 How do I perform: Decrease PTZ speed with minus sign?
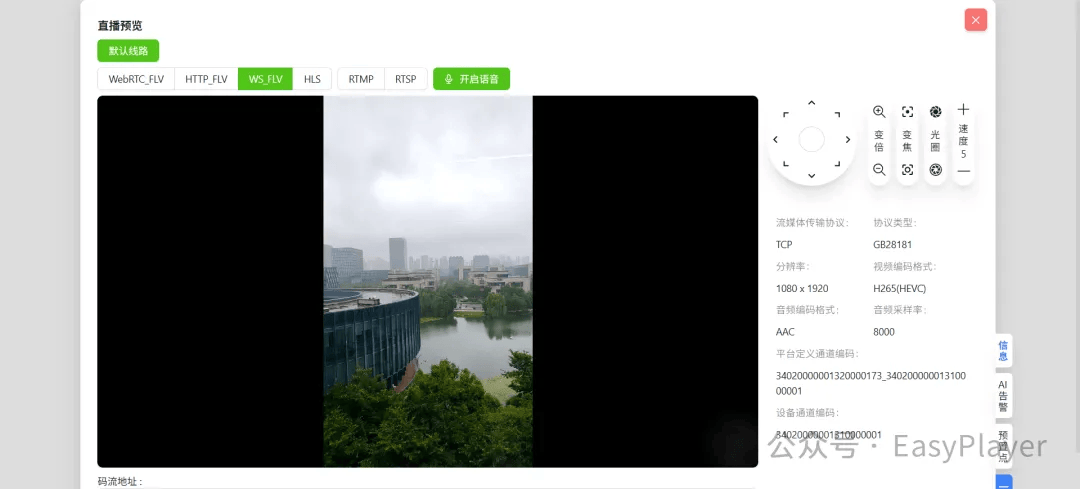(964, 171)
